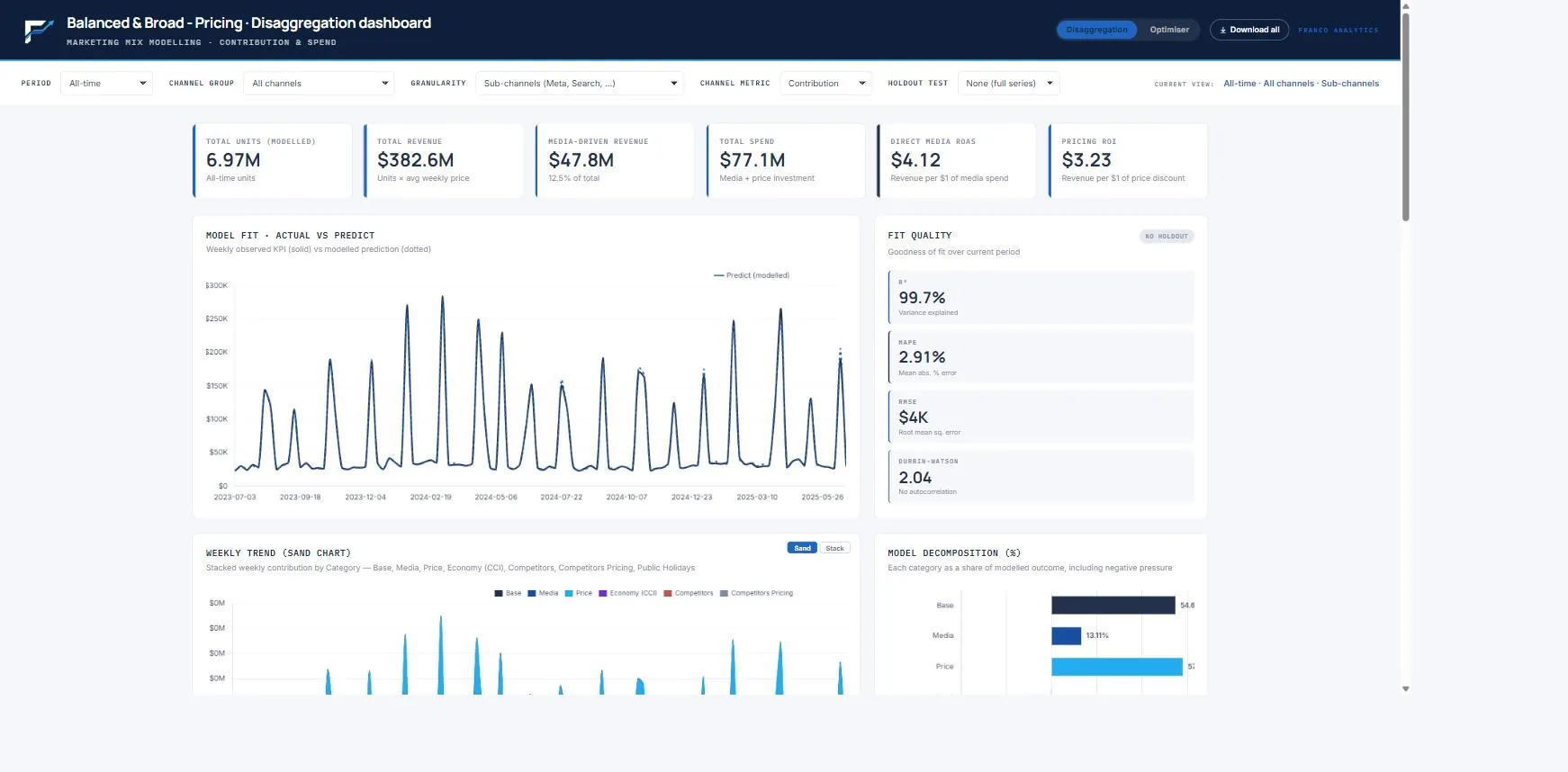Switch weekly trend to Sand view
Image resolution: width=1568 pixels, height=772 pixels.
pyautogui.click(x=802, y=548)
